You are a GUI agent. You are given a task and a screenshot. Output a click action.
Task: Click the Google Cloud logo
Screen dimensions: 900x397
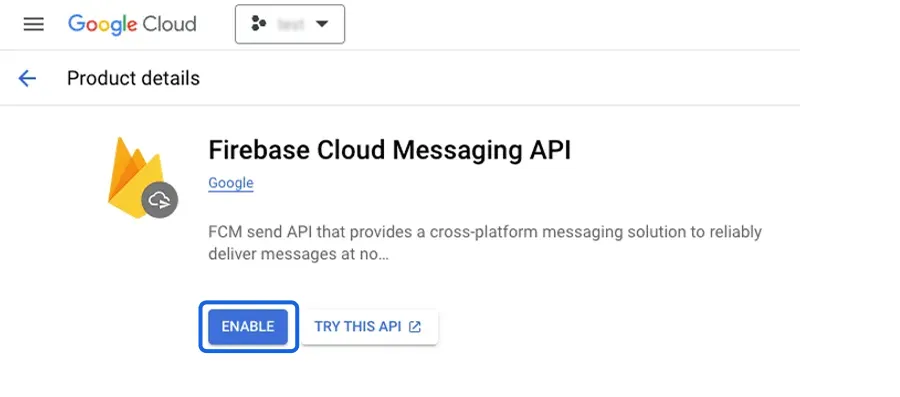point(132,25)
